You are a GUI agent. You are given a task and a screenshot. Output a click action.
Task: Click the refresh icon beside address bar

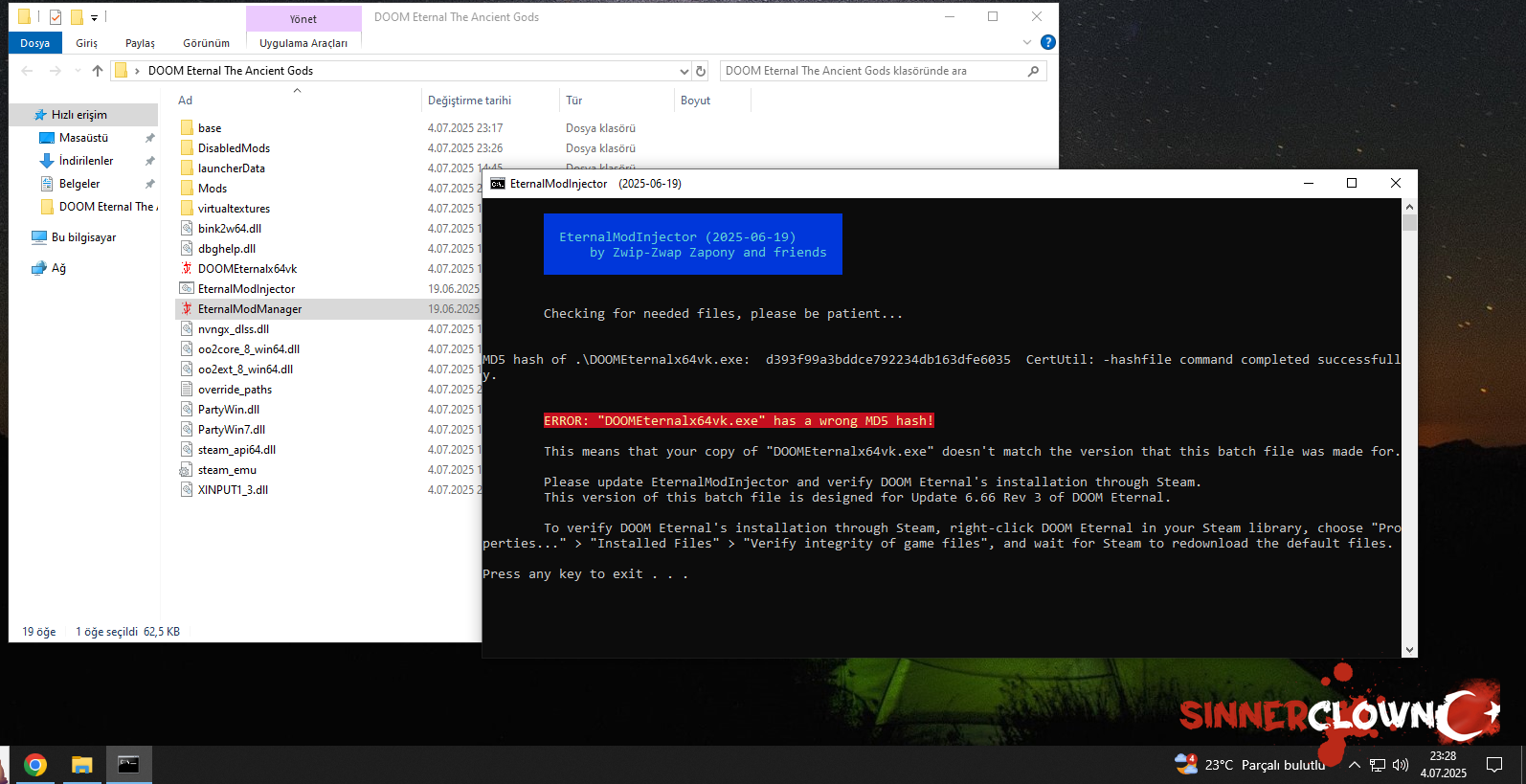(x=701, y=71)
